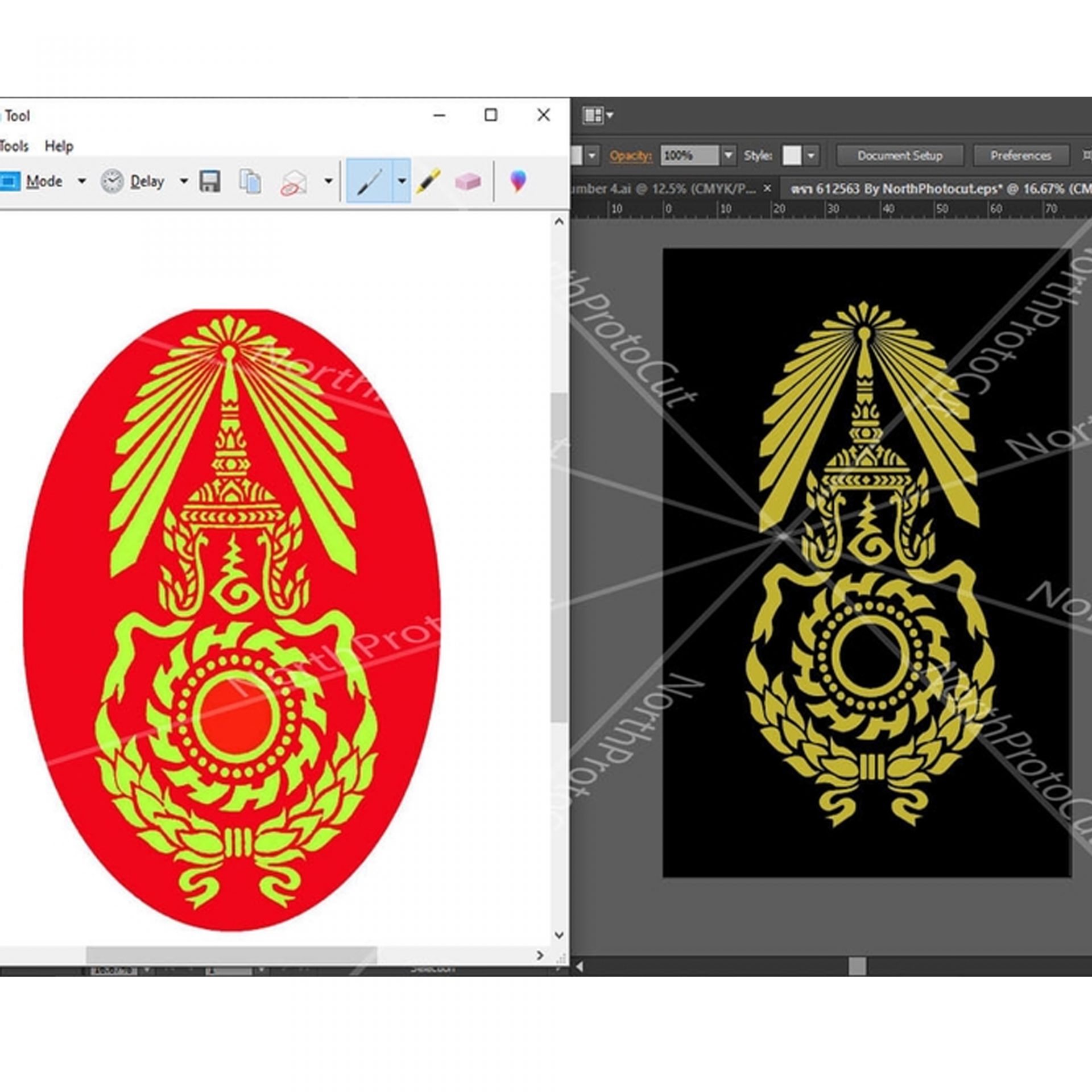
Task: Open the Help menu in Snipping Tool
Action: 59,146
